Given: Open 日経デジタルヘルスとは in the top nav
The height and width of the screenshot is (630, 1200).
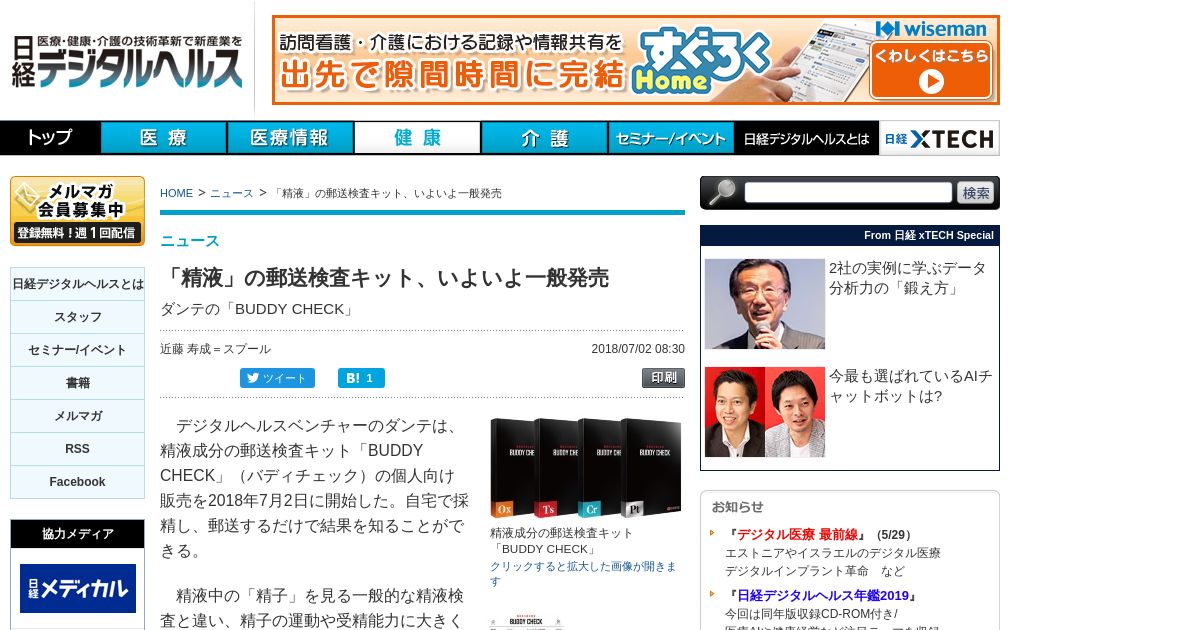Looking at the screenshot, I should 806,138.
